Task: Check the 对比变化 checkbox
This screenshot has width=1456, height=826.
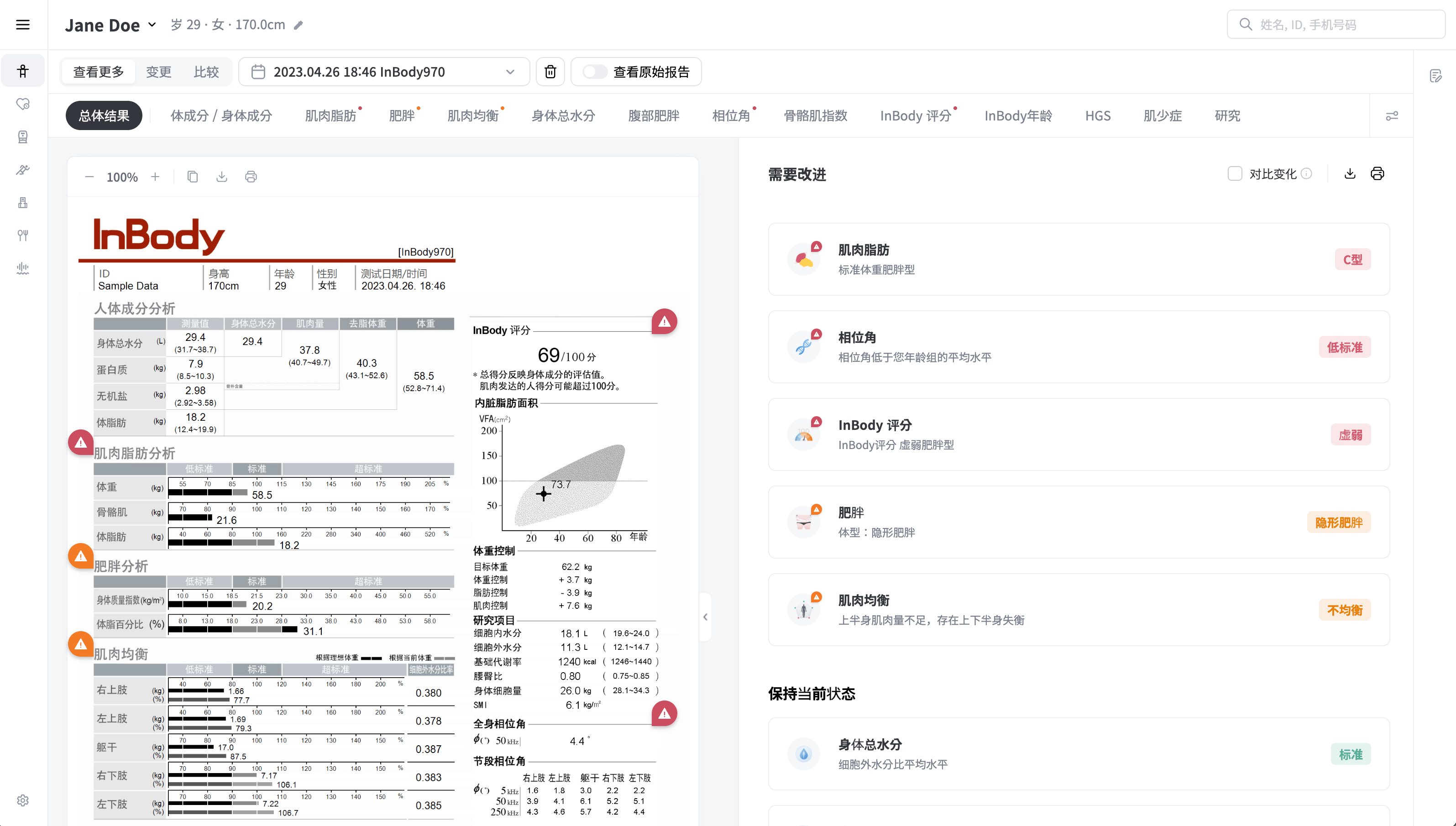Action: click(x=1235, y=173)
